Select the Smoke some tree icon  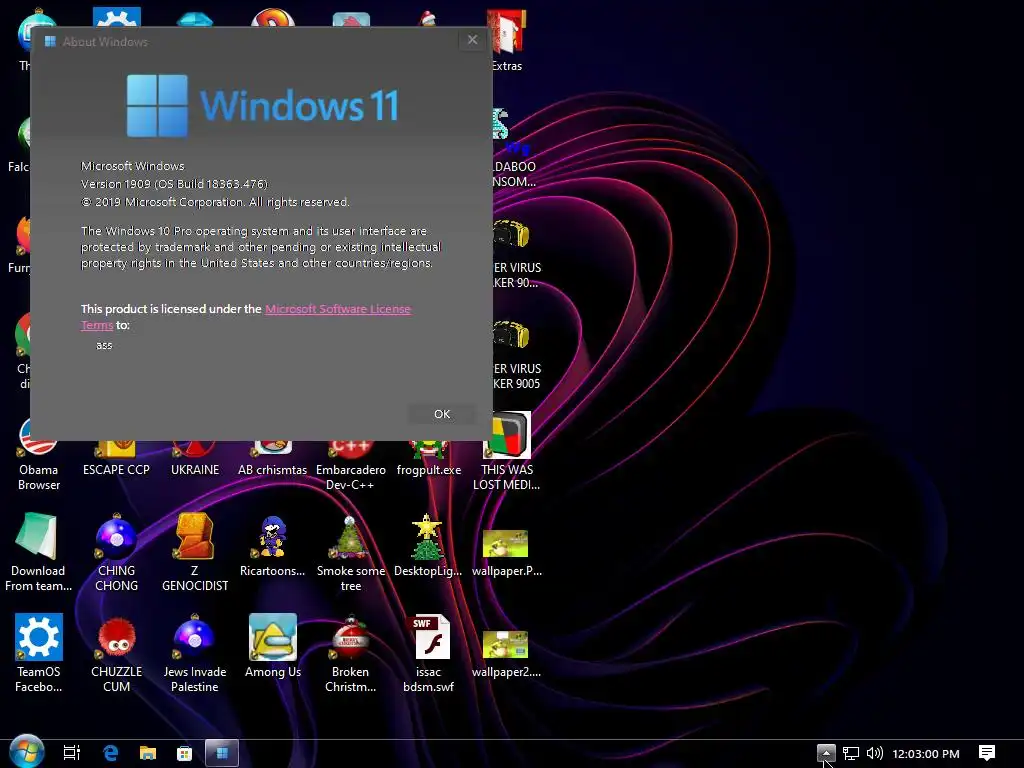click(351, 552)
